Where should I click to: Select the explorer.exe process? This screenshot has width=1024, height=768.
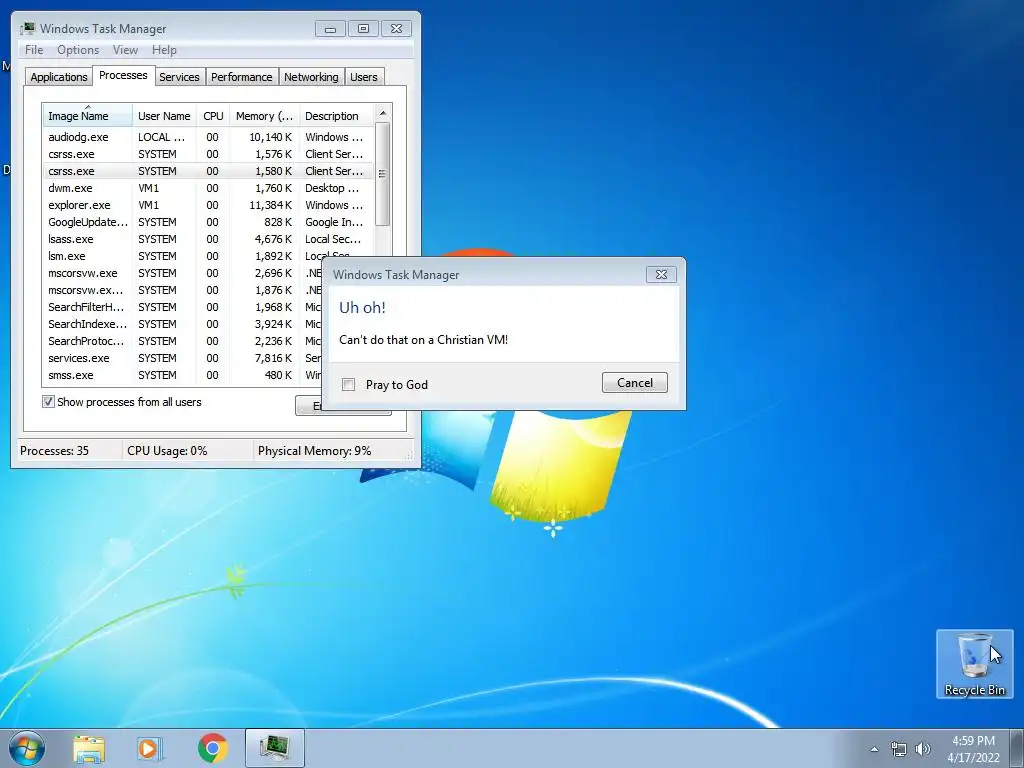(x=208, y=205)
